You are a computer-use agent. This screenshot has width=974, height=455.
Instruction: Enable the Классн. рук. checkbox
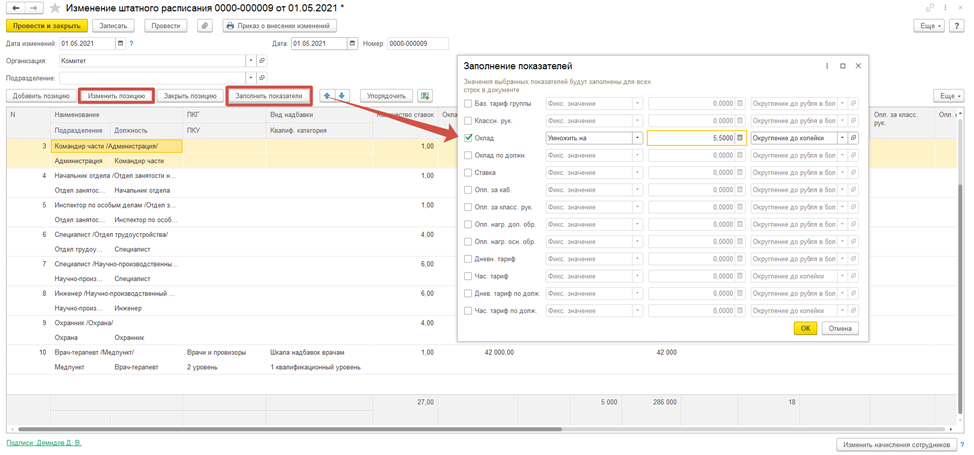[468, 121]
